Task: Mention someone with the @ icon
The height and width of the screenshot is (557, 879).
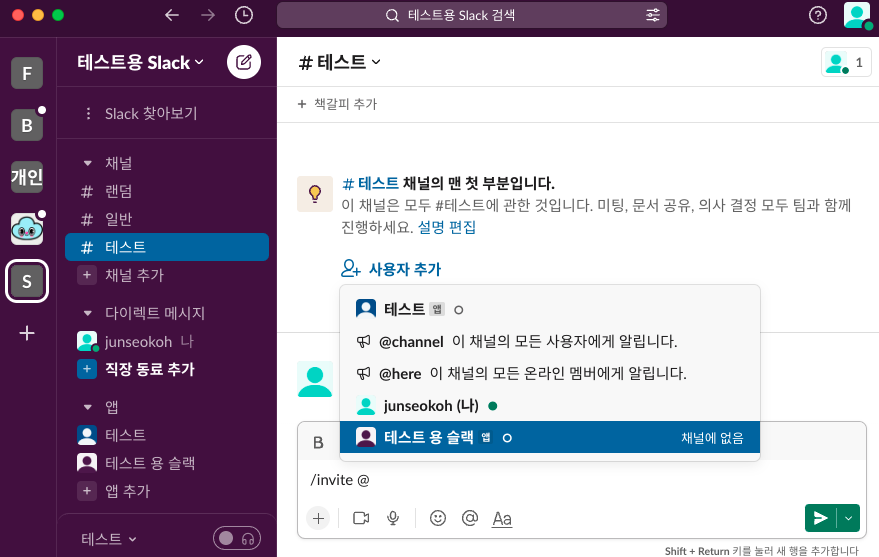Action: click(x=470, y=518)
